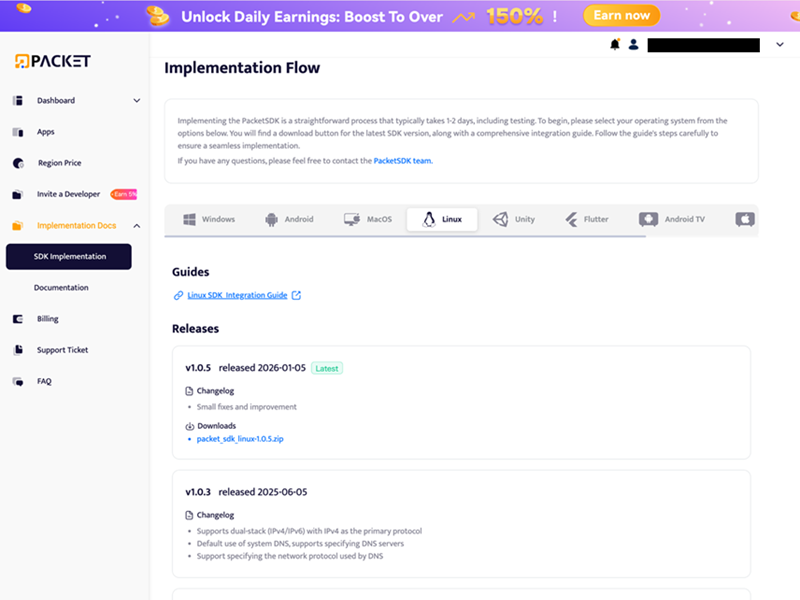
Task: Click the system DNS changelog entry
Action: pyautogui.click(x=300, y=543)
